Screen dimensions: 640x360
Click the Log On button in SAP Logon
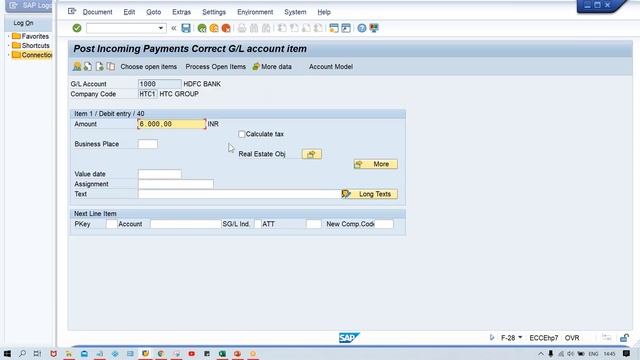click(23, 23)
